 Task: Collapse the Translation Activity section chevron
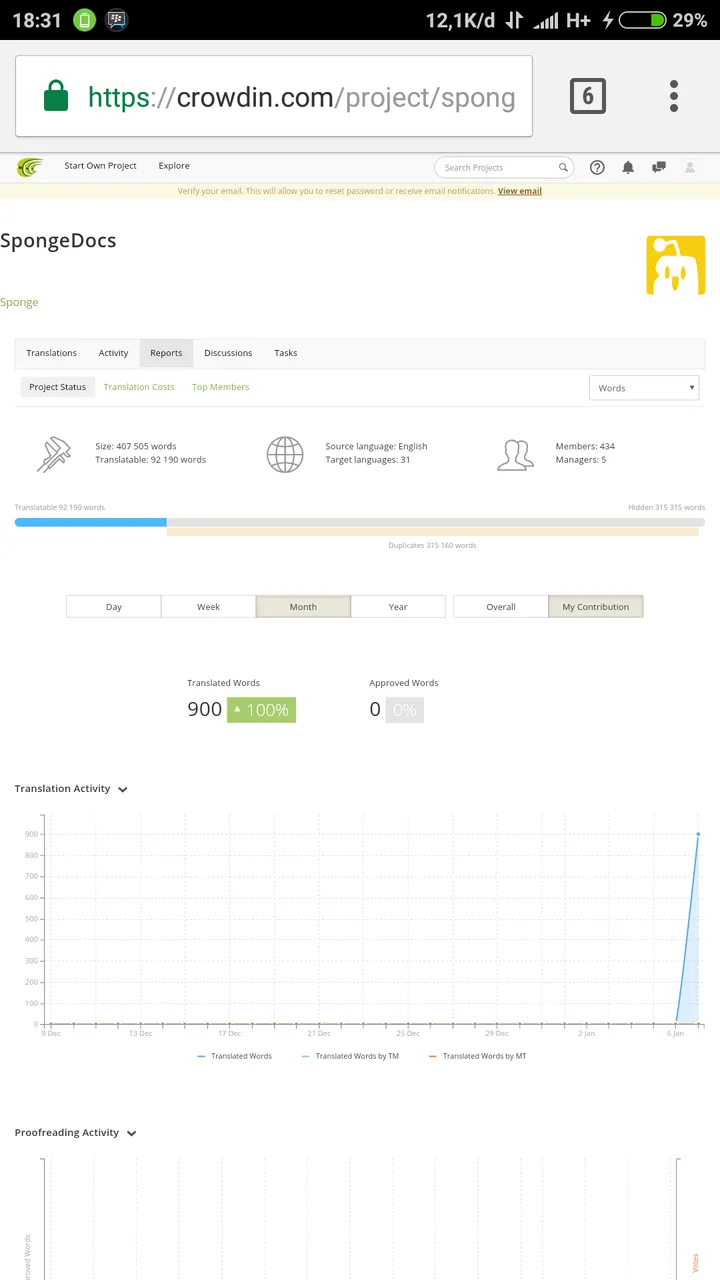tap(123, 790)
